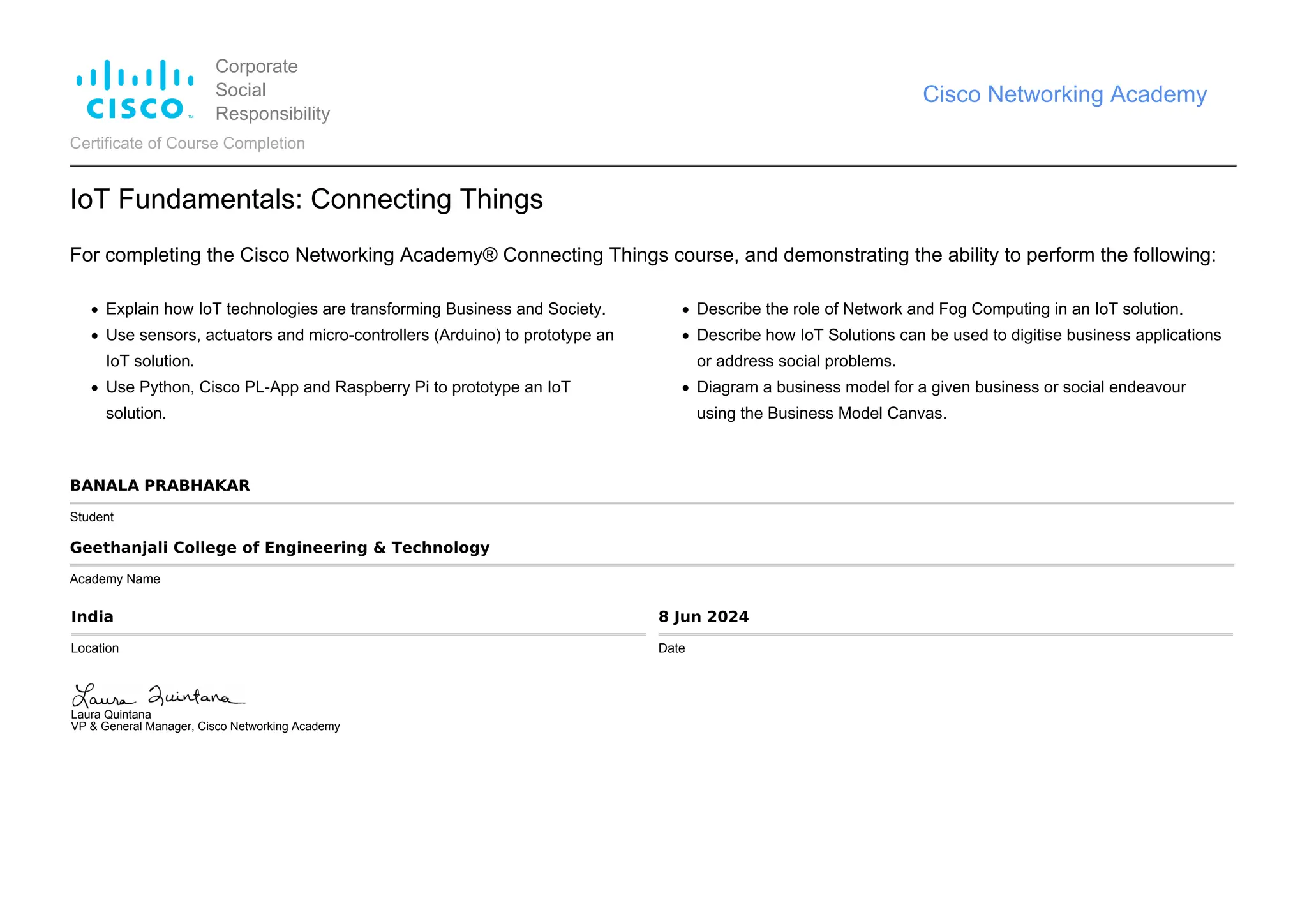
Task: Click the India location value
Action: click(92, 616)
